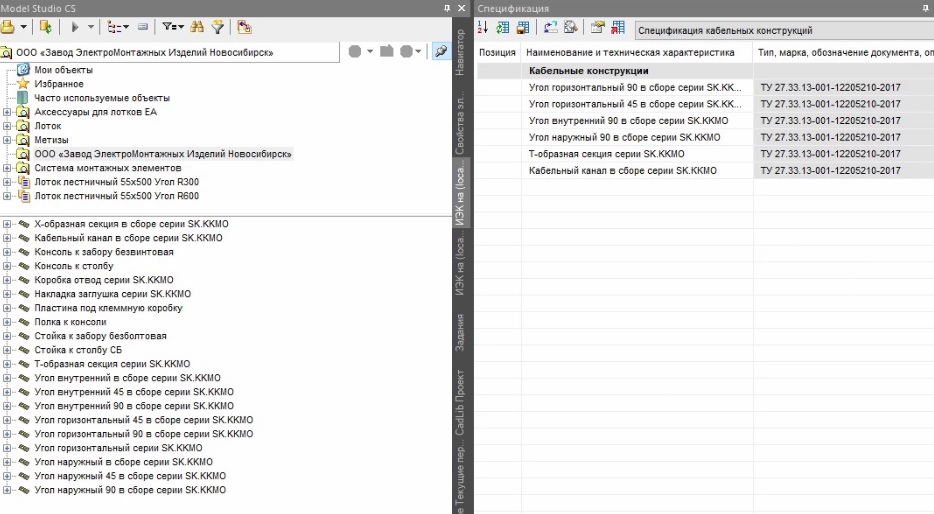This screenshot has height=514, width=934.
Task: Click the Позиция column header
Action: coord(497,52)
